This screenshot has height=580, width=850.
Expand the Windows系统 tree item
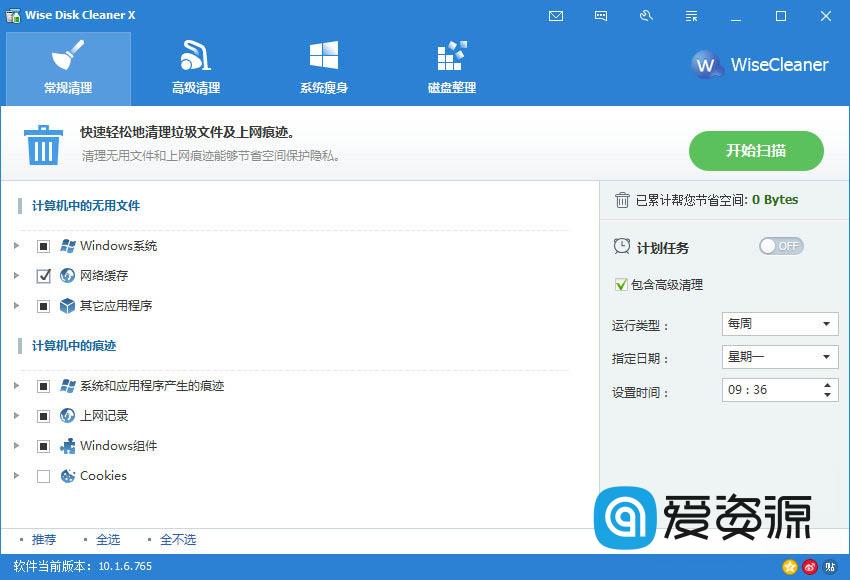coord(16,246)
